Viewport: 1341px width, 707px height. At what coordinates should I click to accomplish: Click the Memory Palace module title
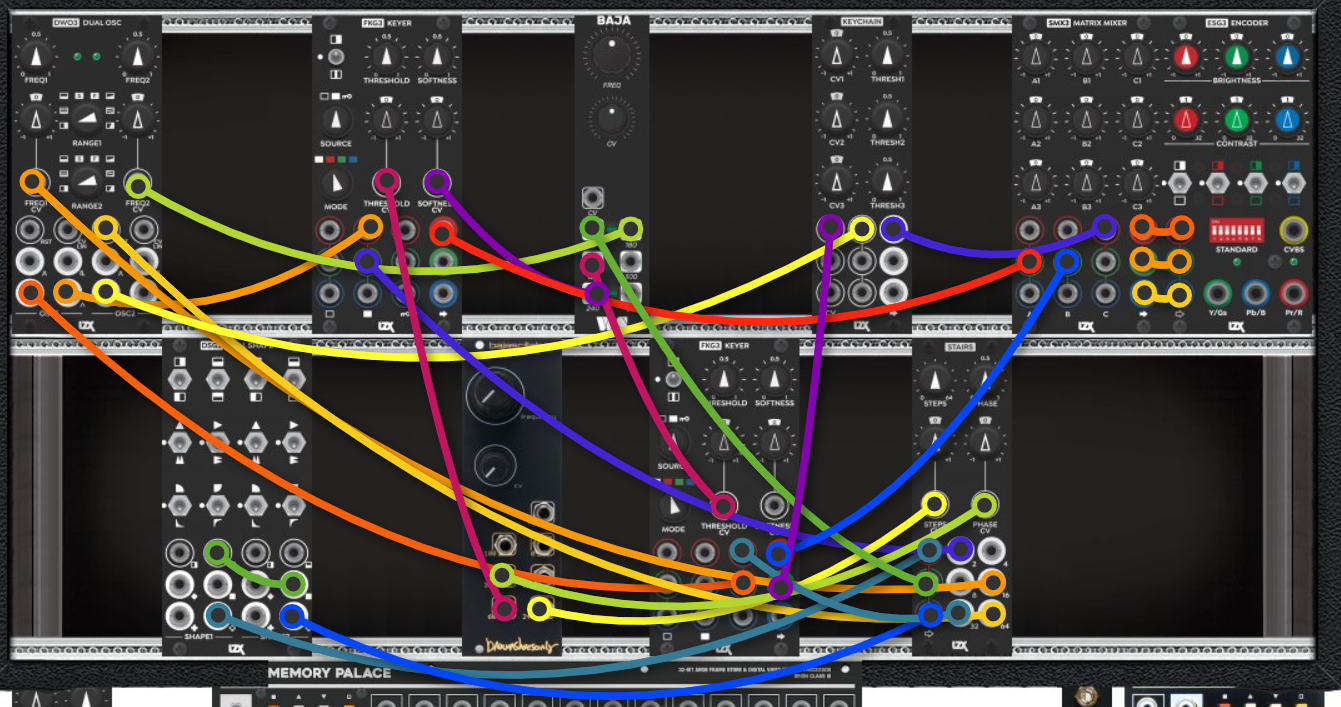(x=329, y=673)
